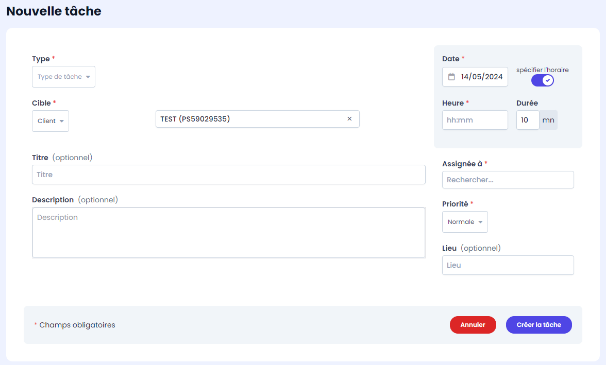Click into the Description text area
This screenshot has width=606, height=365.
[x=229, y=233]
